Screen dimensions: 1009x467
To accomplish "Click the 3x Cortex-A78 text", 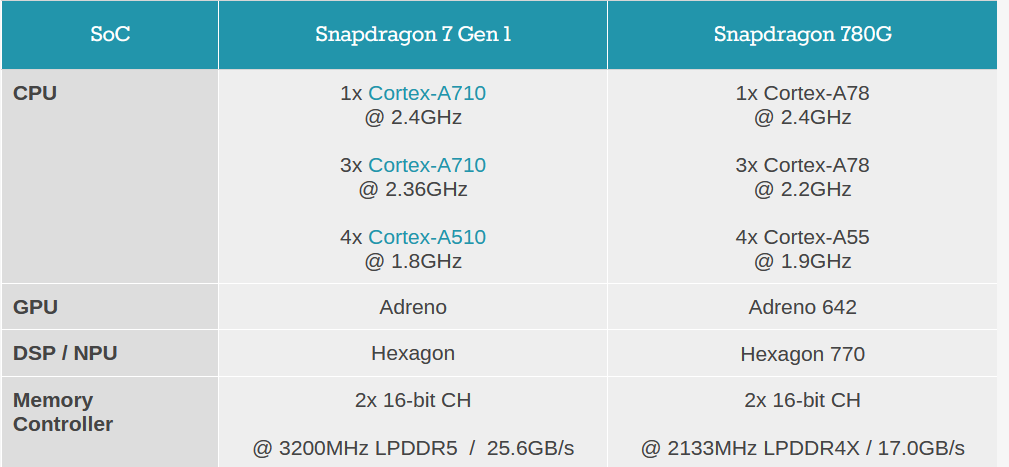I will coord(802,165).
